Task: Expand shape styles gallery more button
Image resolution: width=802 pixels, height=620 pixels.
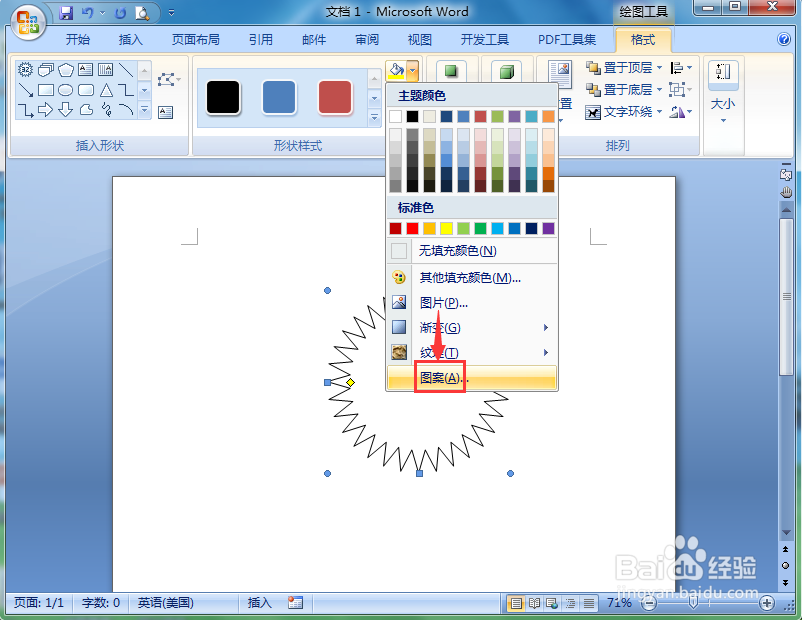Action: click(374, 118)
